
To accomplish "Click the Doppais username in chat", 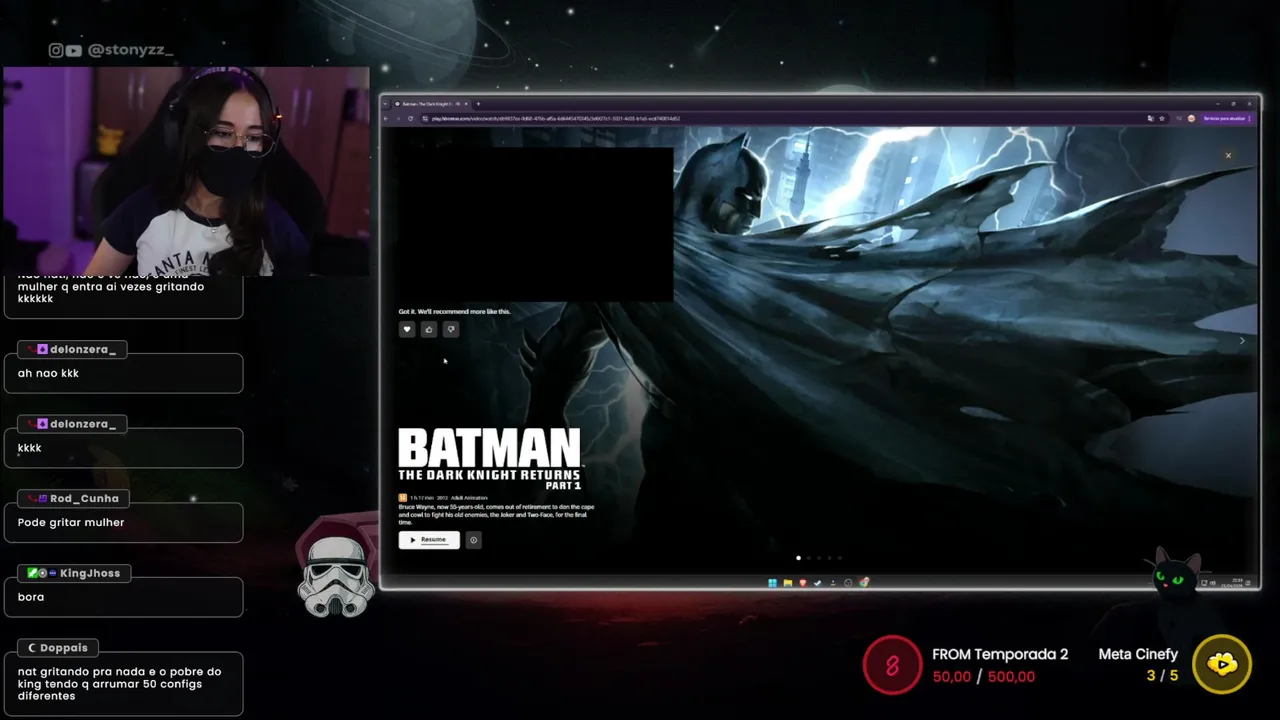I will pos(64,648).
